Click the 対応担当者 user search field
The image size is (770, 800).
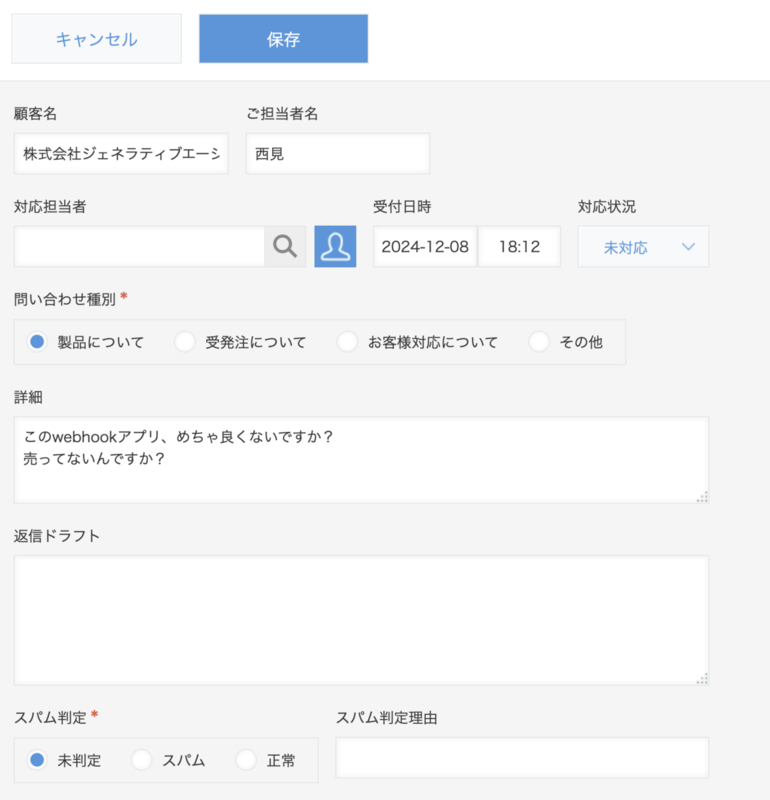pyautogui.click(x=139, y=246)
